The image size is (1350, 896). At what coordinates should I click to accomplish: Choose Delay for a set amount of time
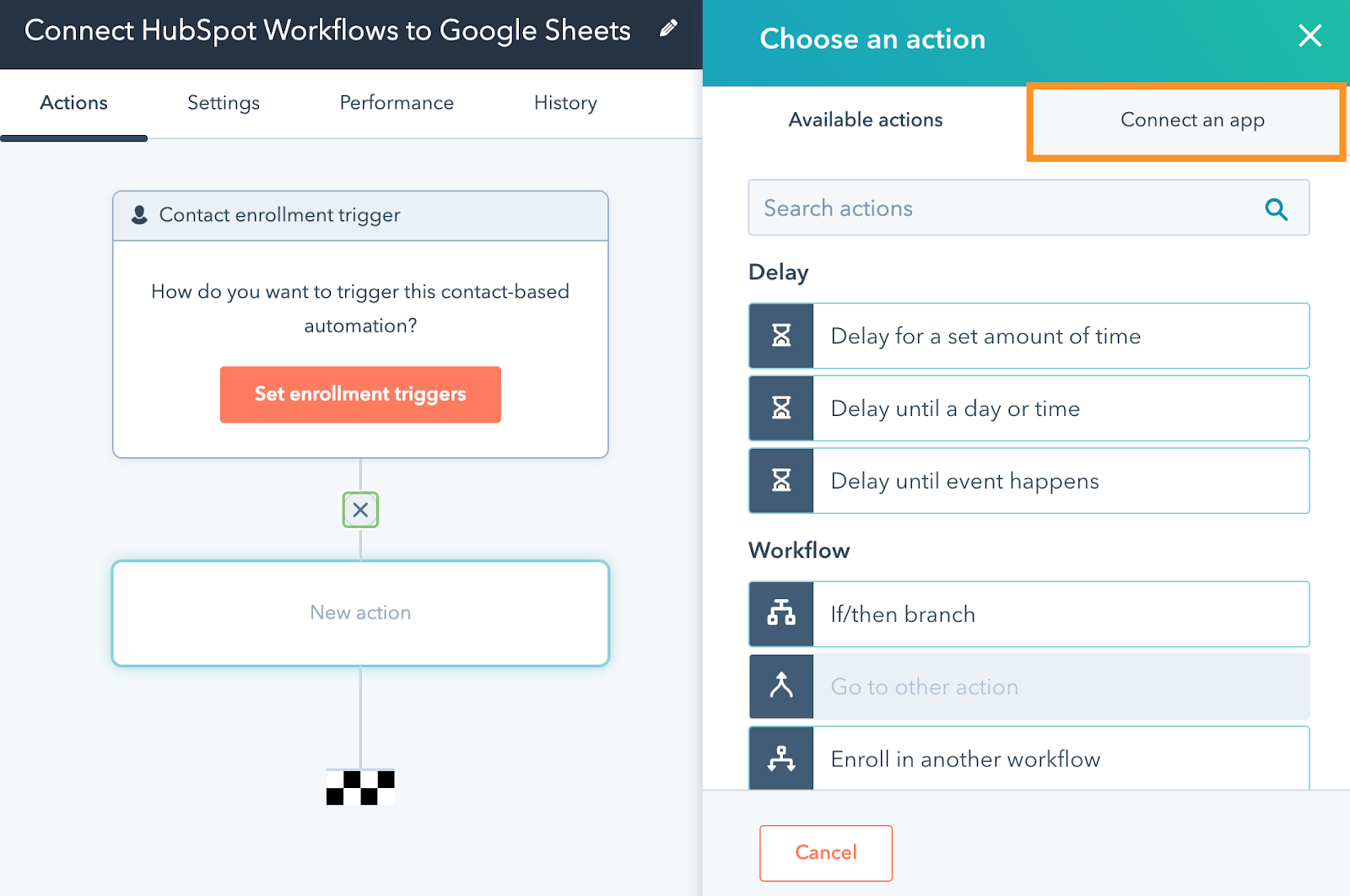pyautogui.click(x=1029, y=336)
